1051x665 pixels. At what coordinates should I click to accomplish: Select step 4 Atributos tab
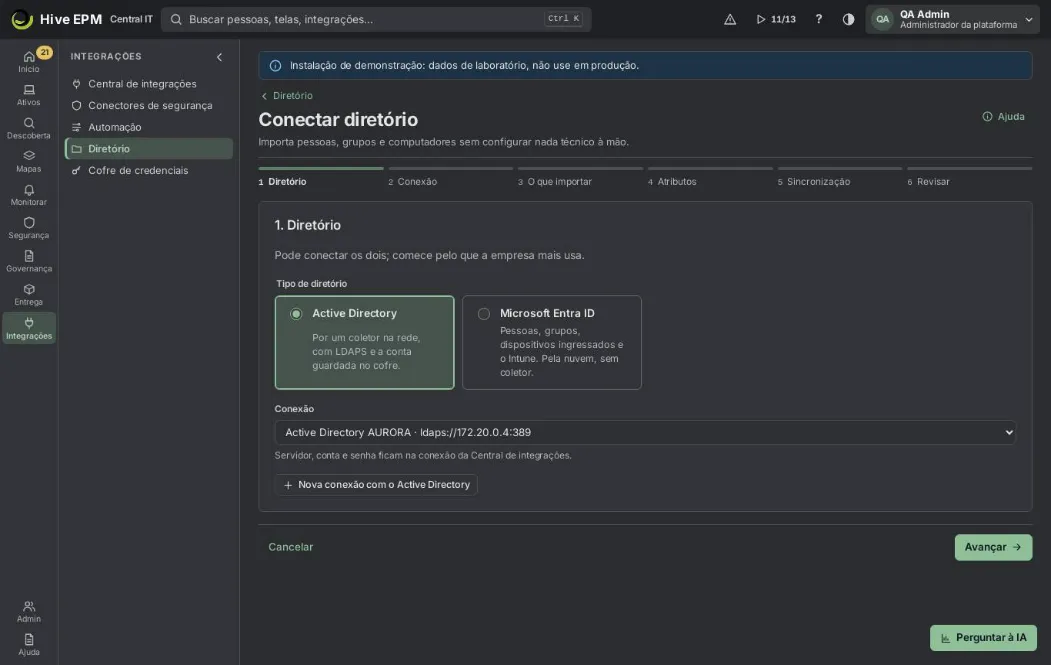pos(710,178)
